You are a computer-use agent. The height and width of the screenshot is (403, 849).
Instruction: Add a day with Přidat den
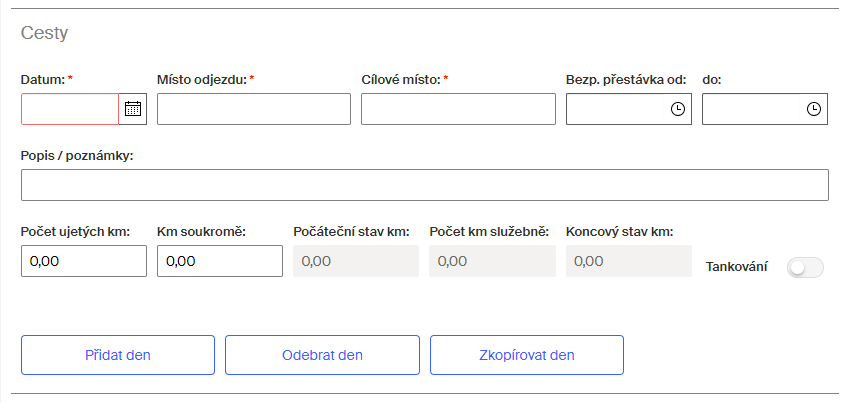coord(118,355)
